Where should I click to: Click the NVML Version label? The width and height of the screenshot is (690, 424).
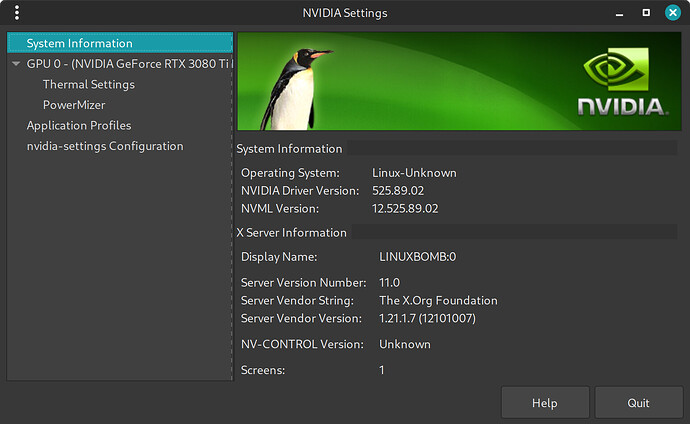click(x=279, y=208)
